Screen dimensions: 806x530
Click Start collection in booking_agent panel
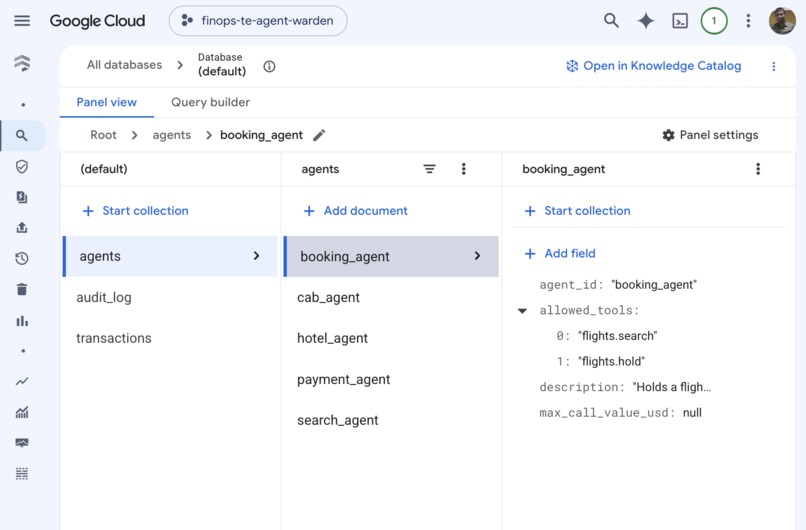pos(577,211)
